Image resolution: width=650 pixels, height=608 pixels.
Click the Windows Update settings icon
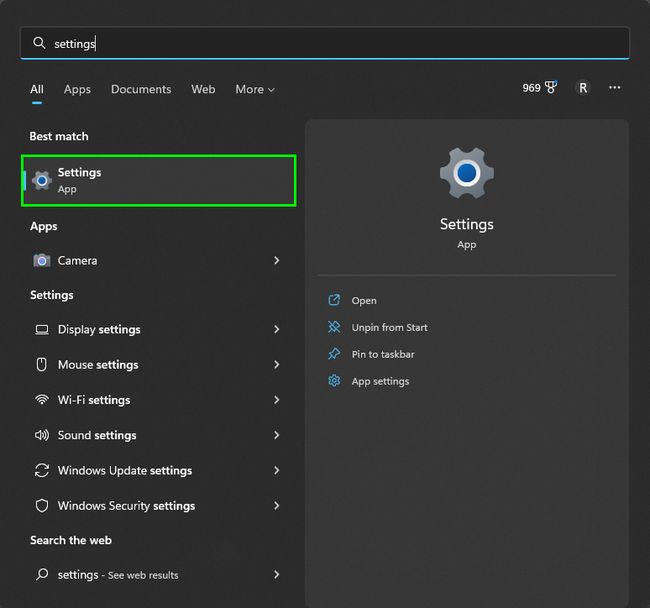click(x=42, y=470)
